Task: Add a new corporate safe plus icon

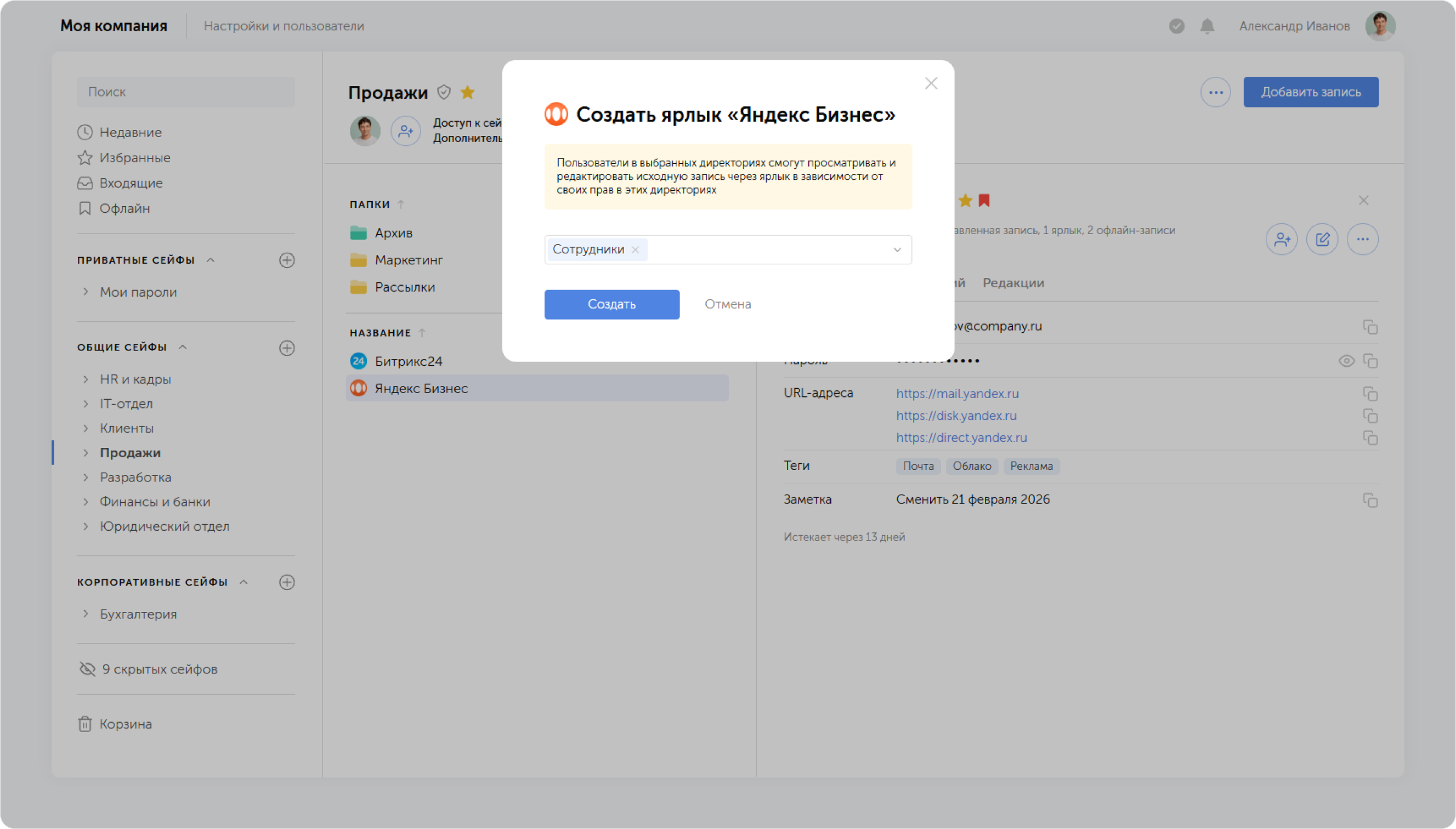Action: [287, 582]
